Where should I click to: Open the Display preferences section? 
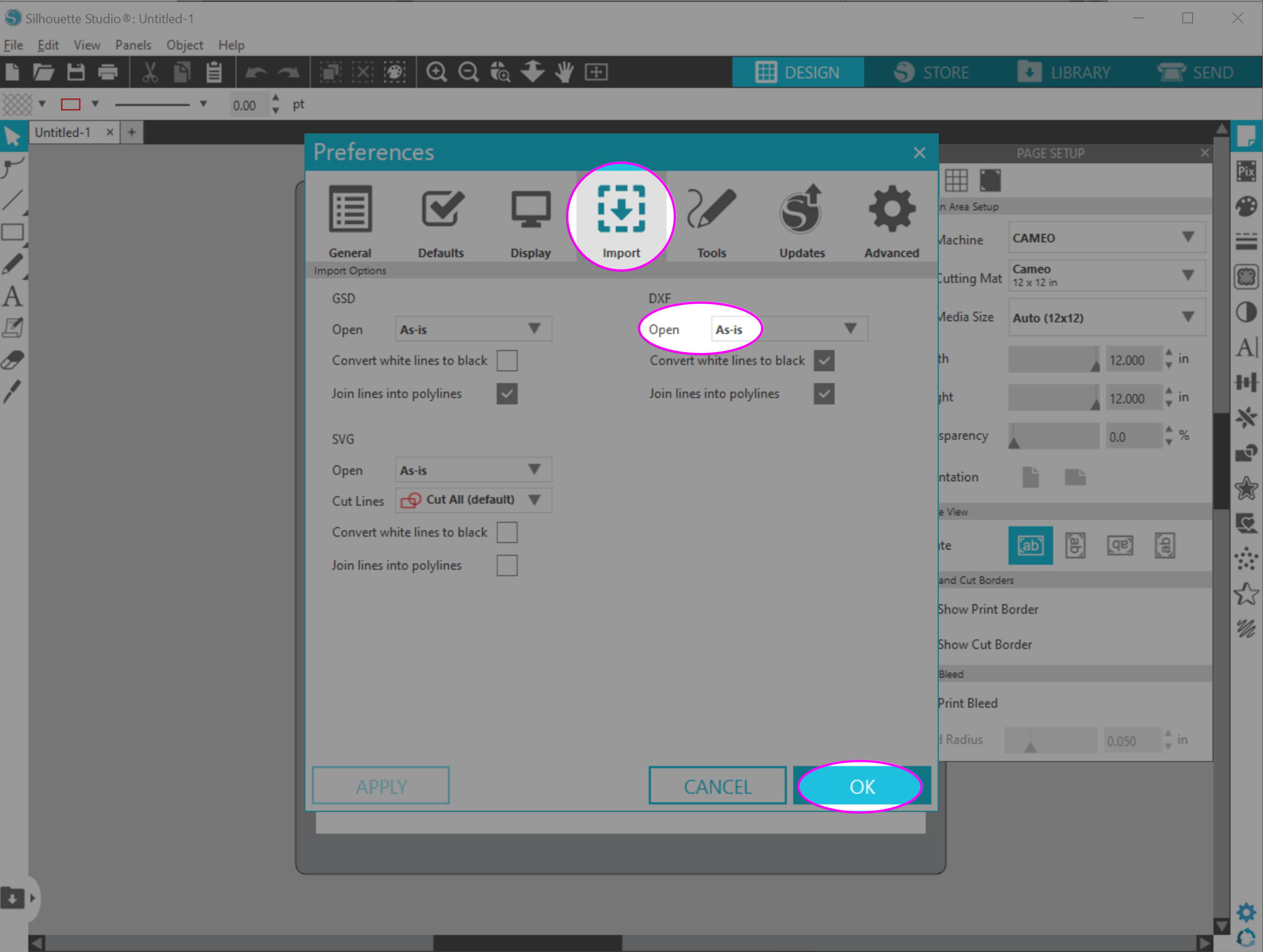[x=530, y=221]
